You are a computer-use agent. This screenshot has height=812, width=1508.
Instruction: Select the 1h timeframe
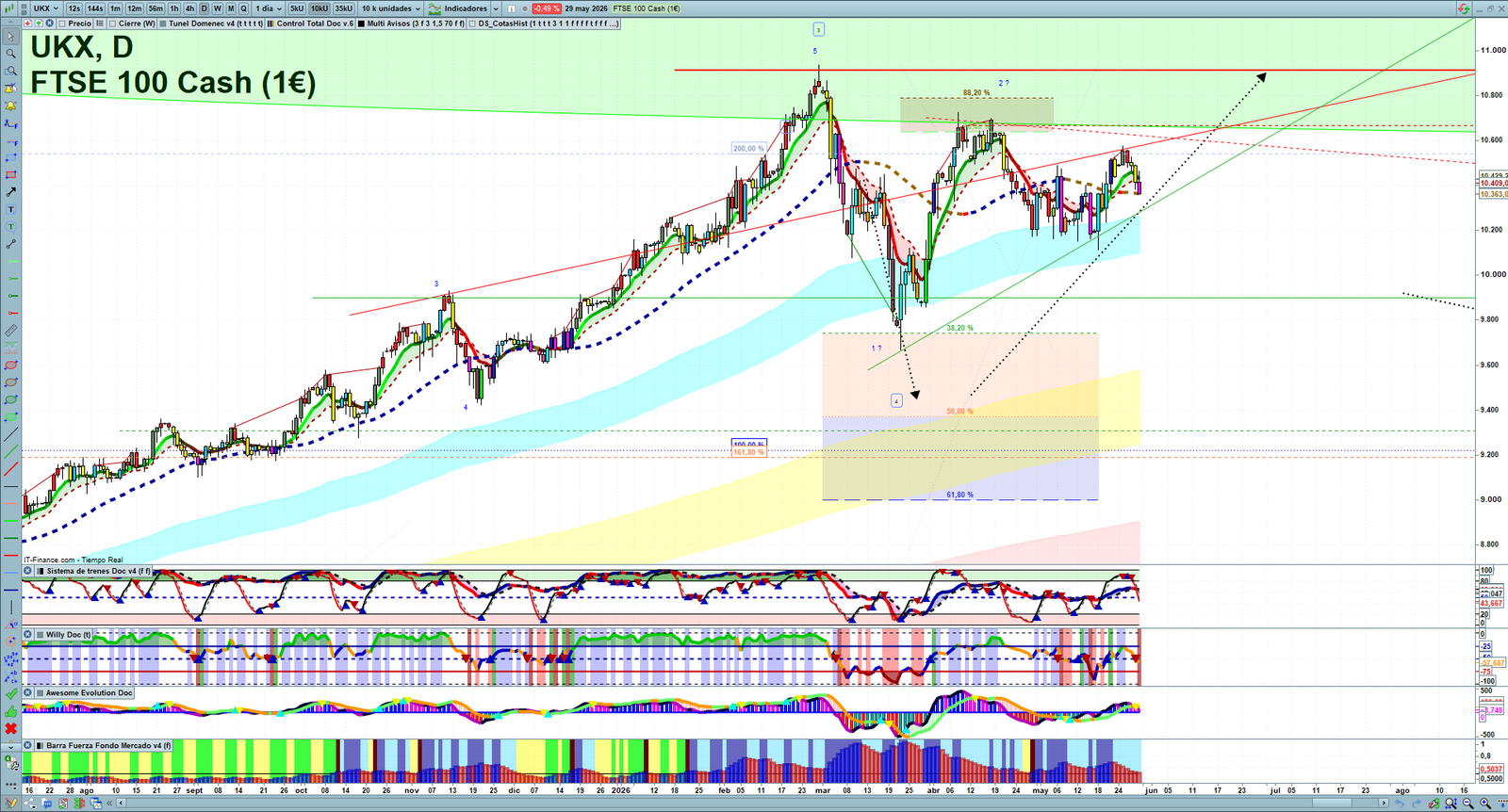174,8
